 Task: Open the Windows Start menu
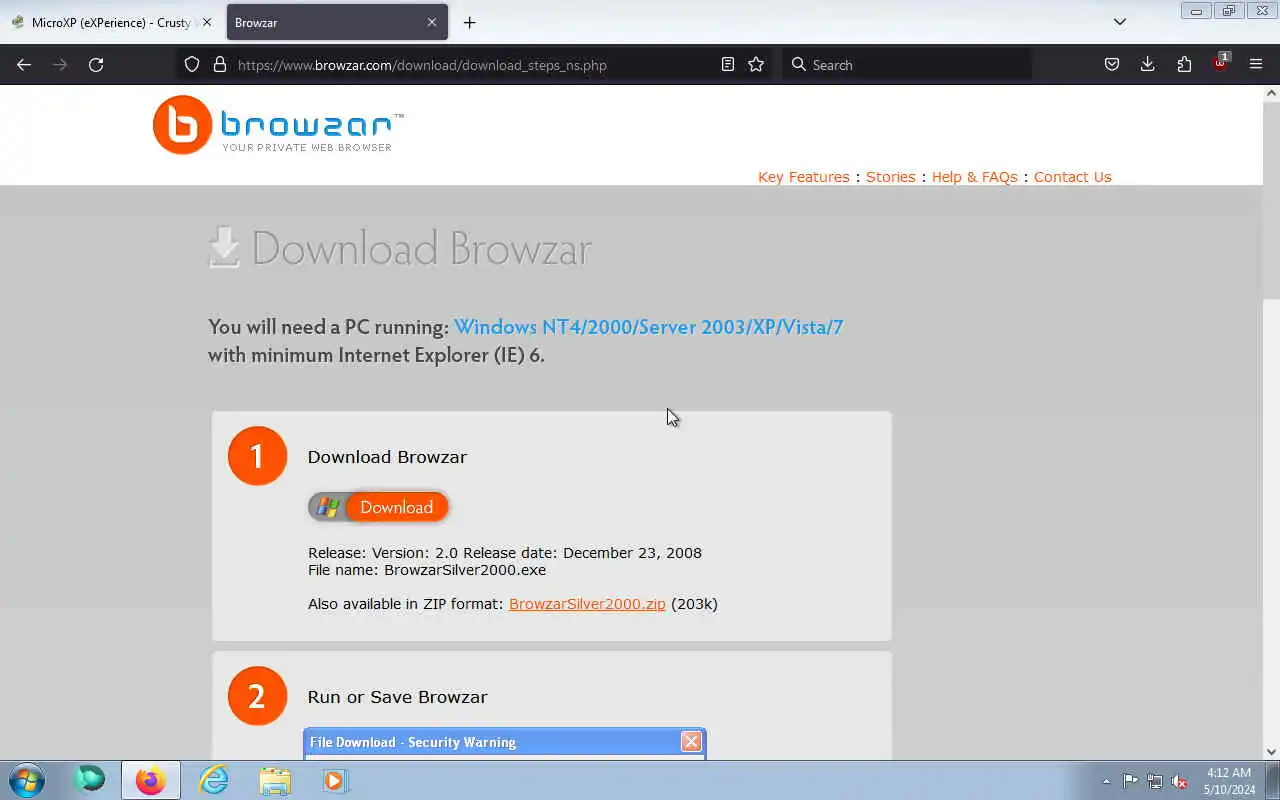pos(27,780)
